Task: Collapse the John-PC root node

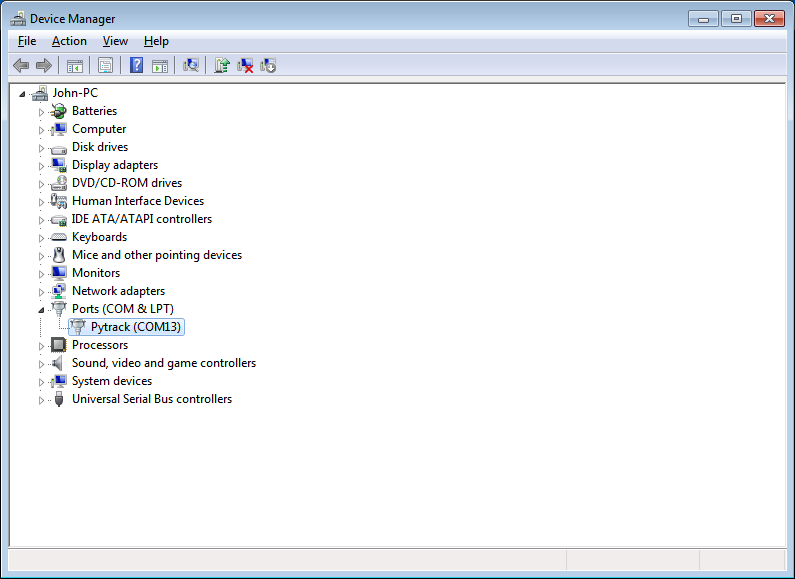Action: click(22, 93)
